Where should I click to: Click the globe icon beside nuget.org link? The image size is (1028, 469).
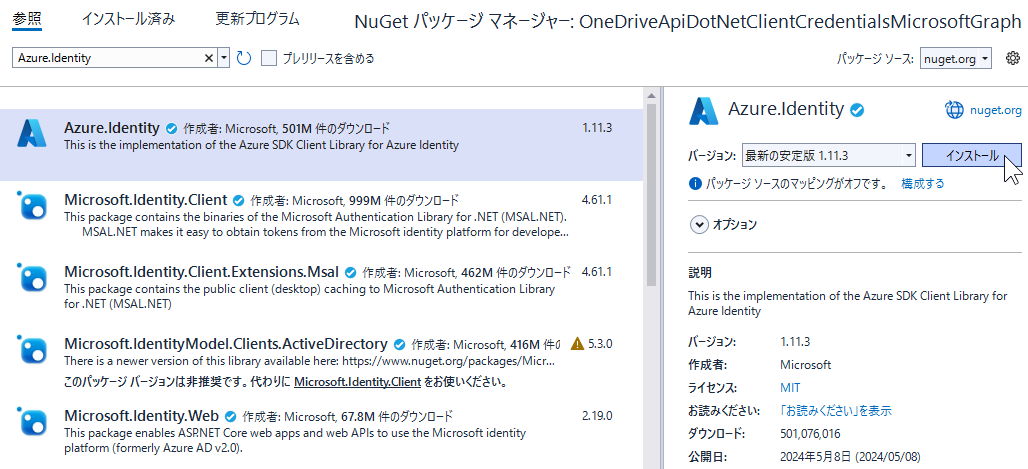[x=954, y=110]
